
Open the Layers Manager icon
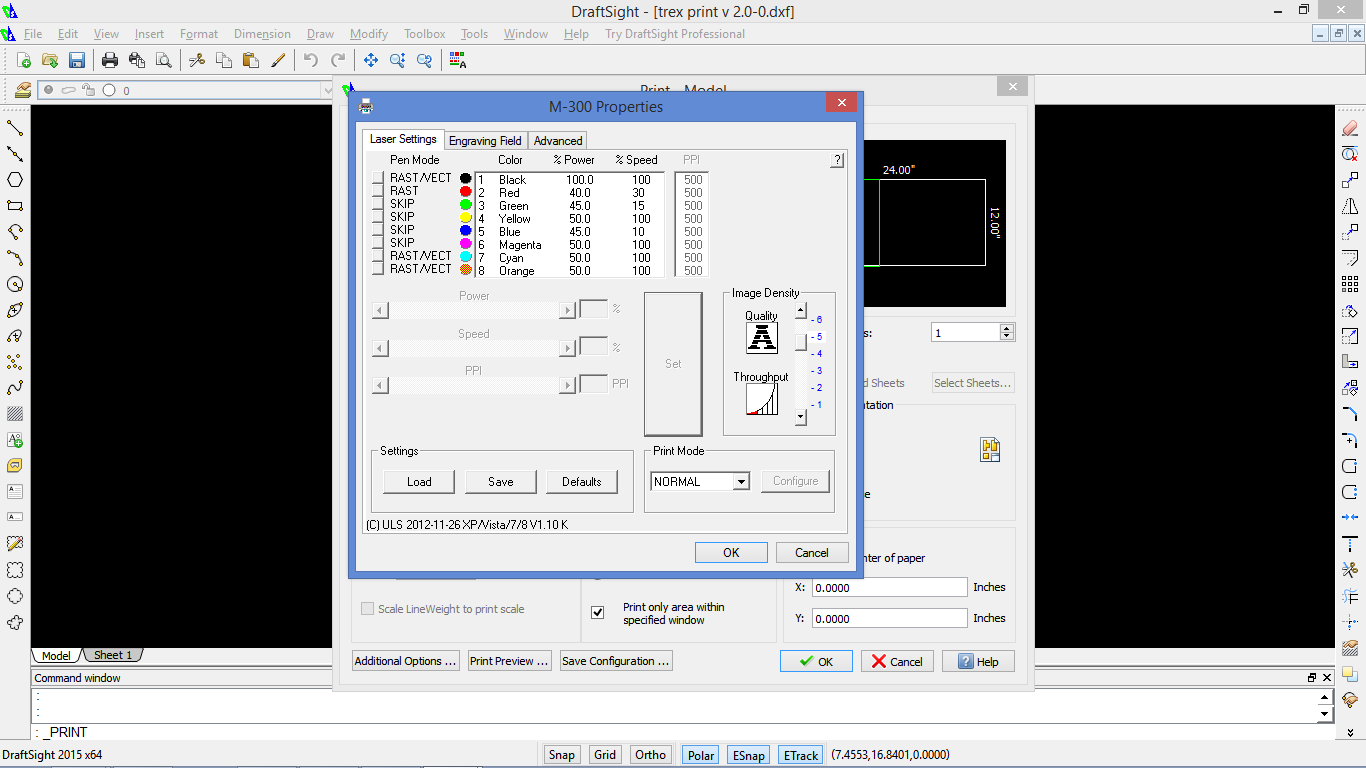coord(23,90)
